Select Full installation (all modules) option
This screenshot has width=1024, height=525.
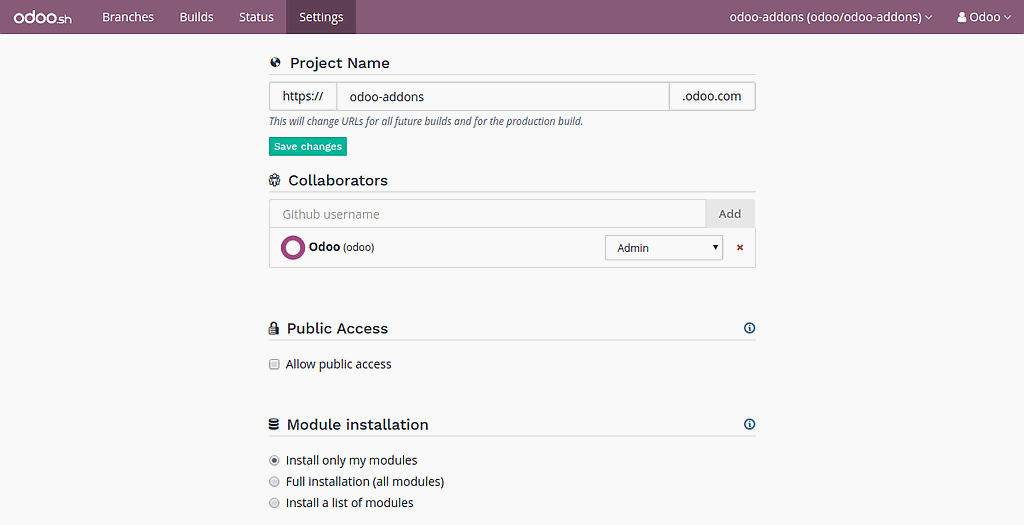tap(274, 482)
